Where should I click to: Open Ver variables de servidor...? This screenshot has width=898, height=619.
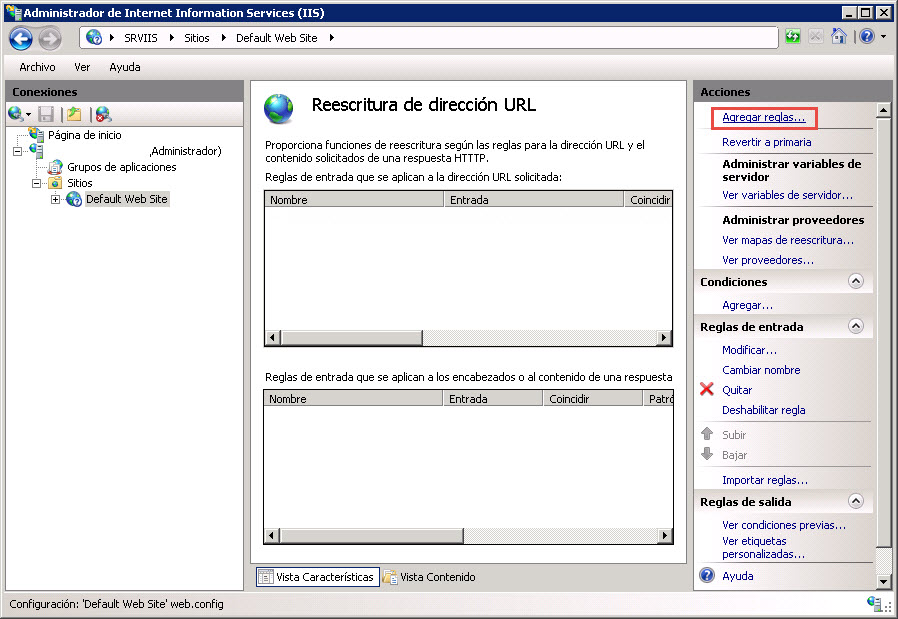[787, 195]
